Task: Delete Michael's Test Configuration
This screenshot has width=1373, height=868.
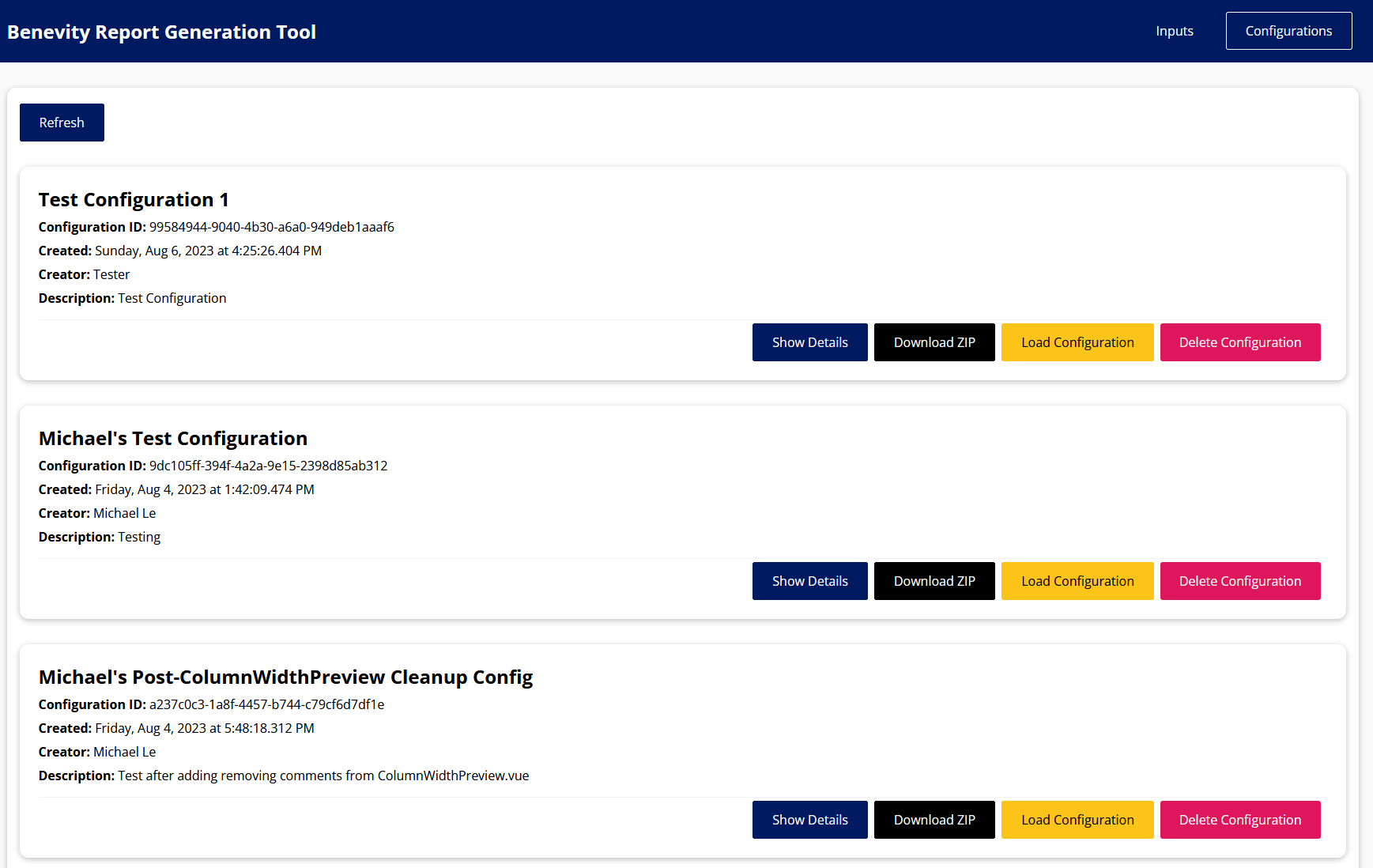Action: tap(1240, 581)
